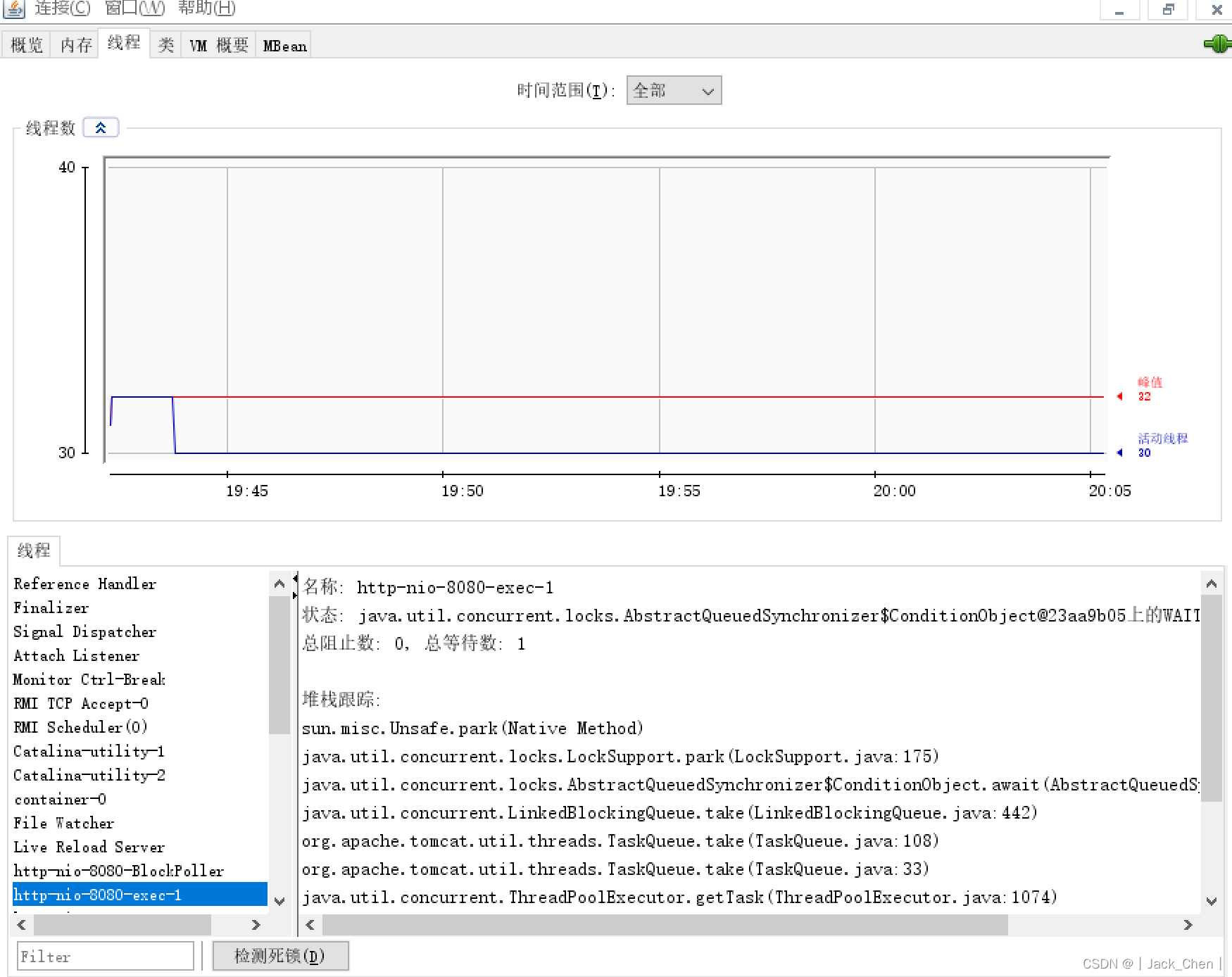Switch to the 概览 tab
Viewport: 1232px width, 977px height.
click(x=27, y=45)
